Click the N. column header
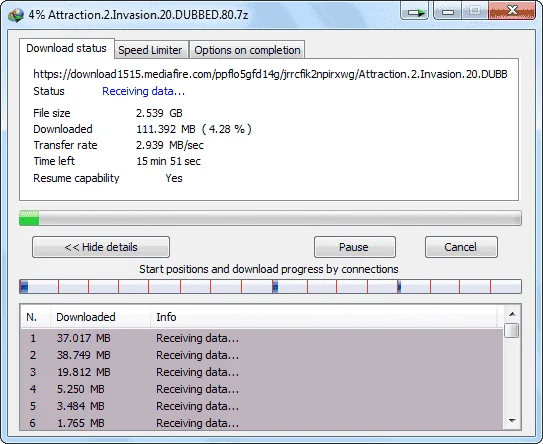The height and width of the screenshot is (444, 543). (x=35, y=317)
